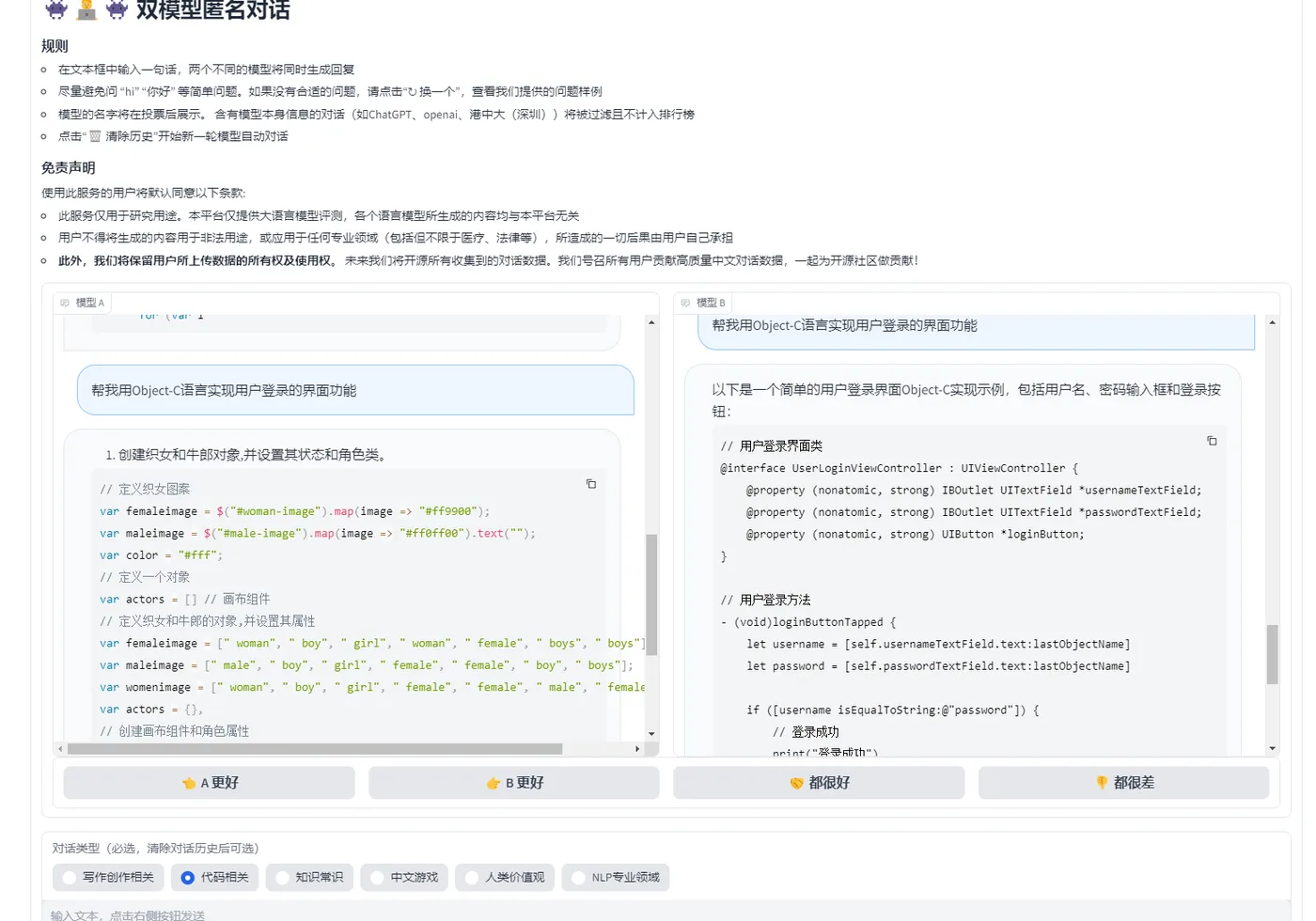Screen dimensions: 1316x921
Task: Click Model A vertical scrollbar thumb
Action: click(x=651, y=594)
